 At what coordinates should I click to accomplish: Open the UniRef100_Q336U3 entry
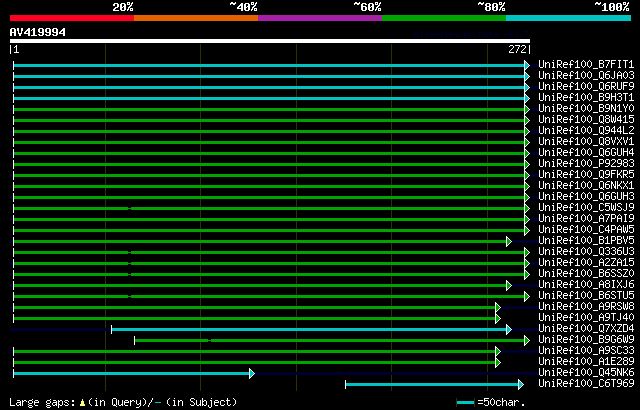click(586, 252)
